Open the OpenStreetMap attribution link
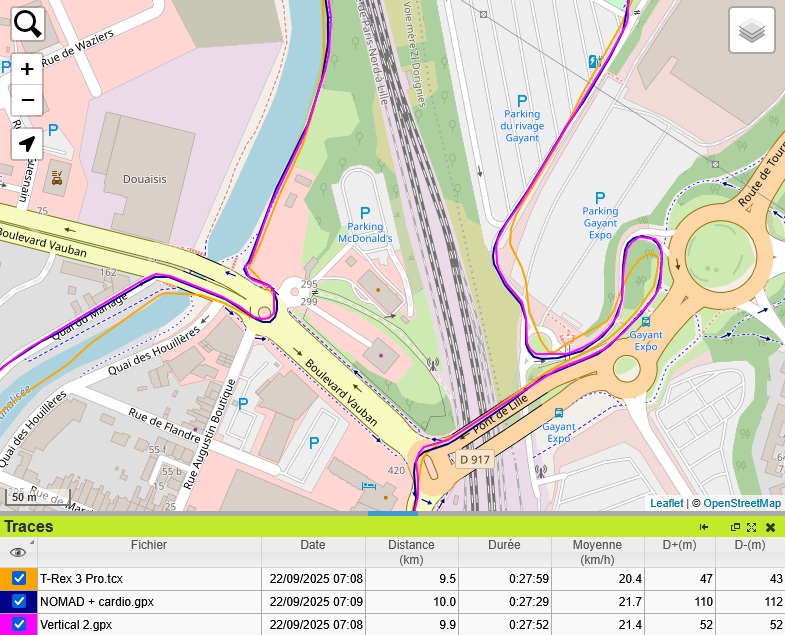The image size is (785, 635). [741, 503]
